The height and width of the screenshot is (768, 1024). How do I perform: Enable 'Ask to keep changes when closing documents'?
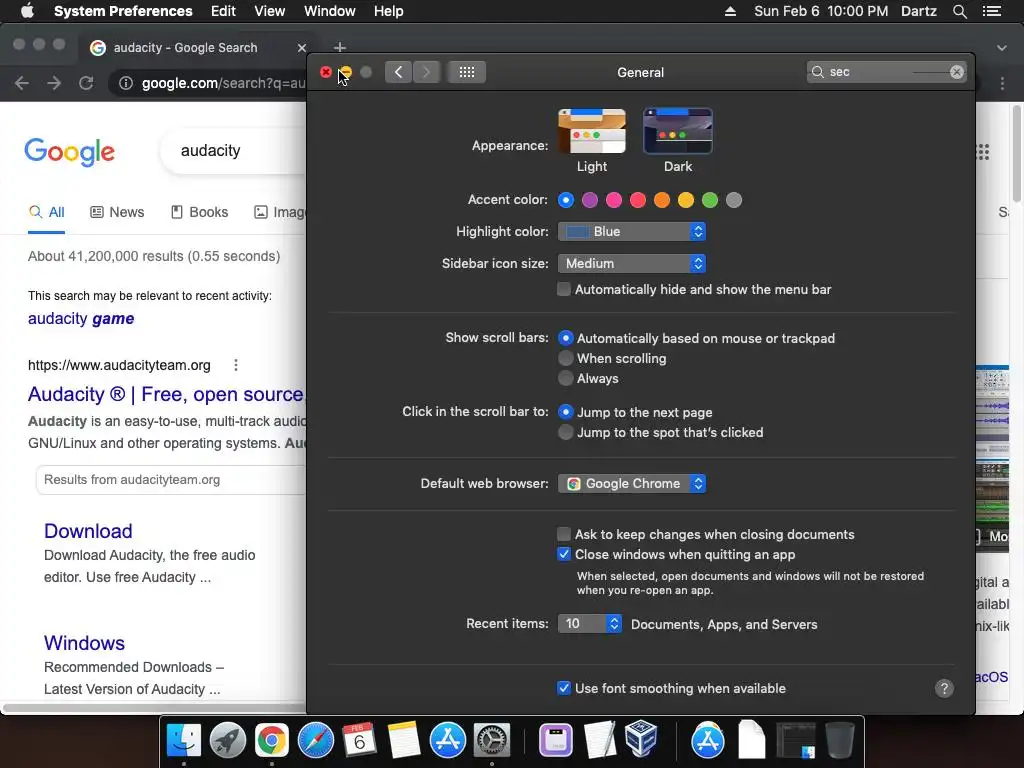coord(564,534)
